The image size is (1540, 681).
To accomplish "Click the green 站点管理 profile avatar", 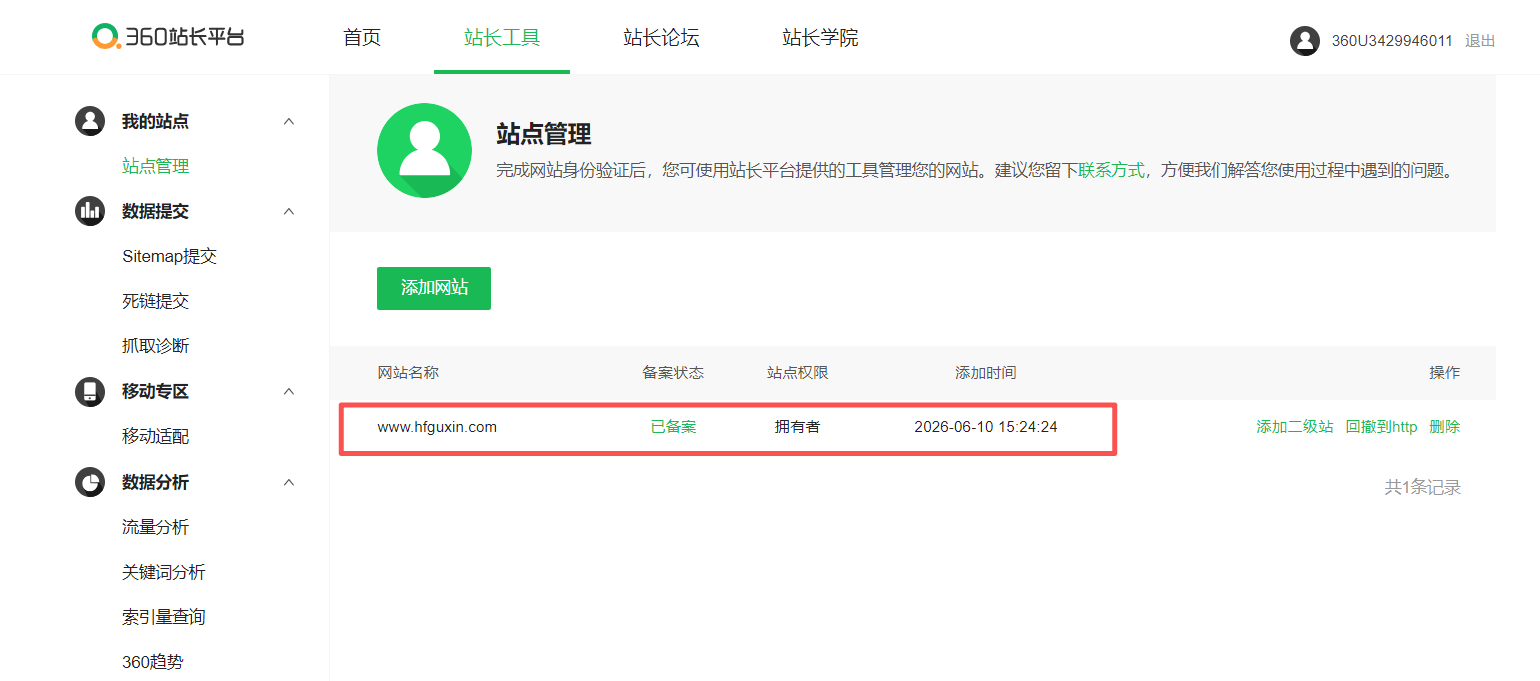I will [424, 150].
